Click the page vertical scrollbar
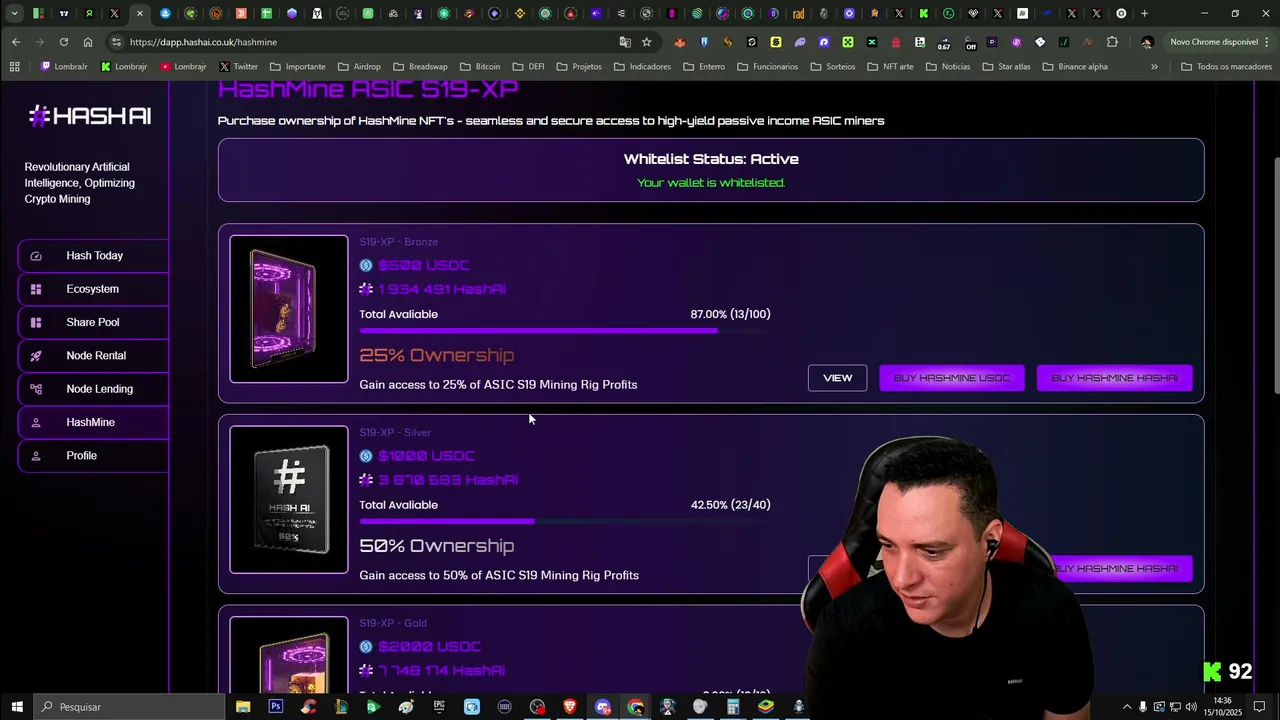The width and height of the screenshot is (1280, 720). [x=1276, y=276]
